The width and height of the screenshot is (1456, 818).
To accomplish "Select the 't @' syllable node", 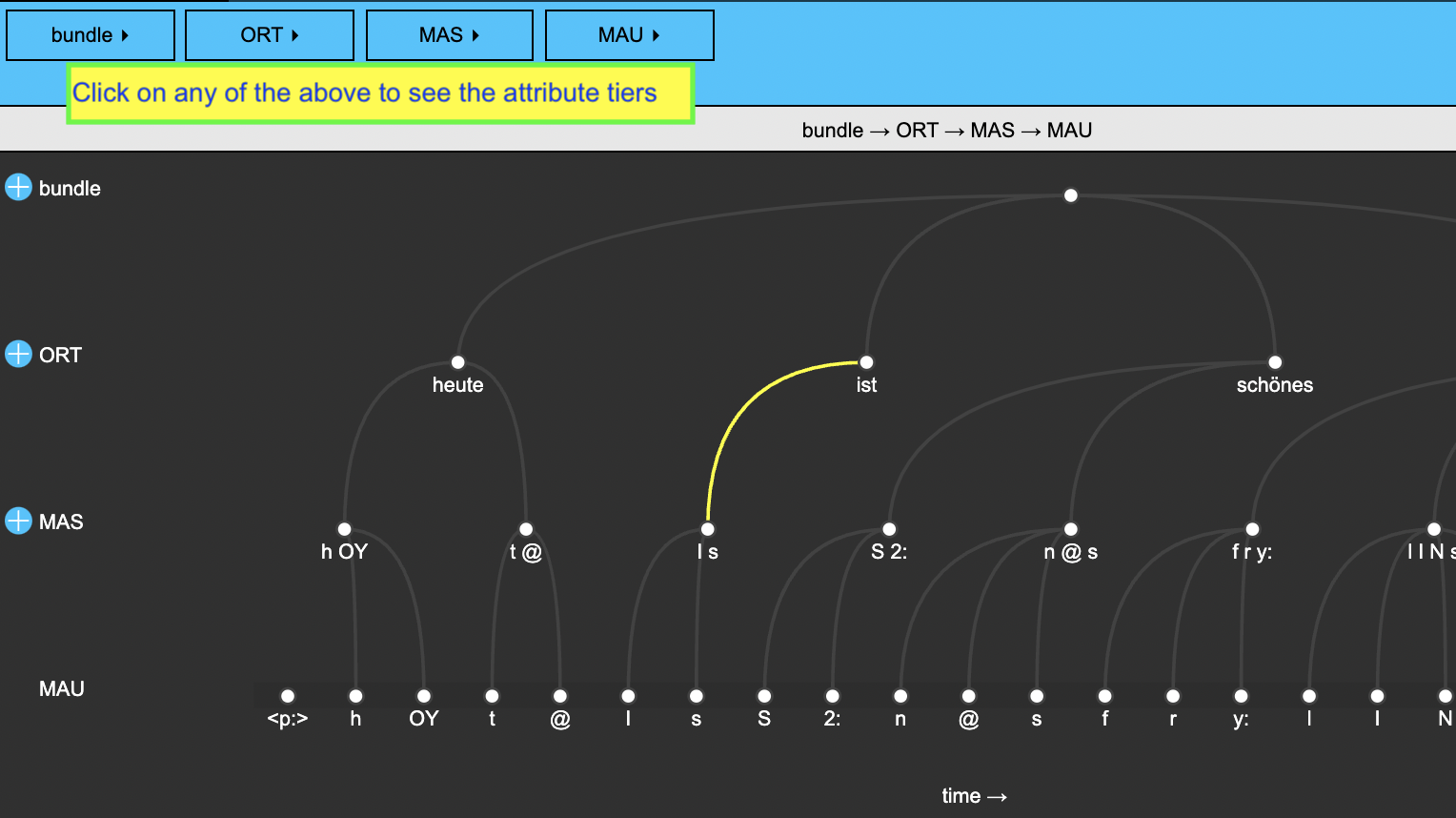I will [x=526, y=529].
